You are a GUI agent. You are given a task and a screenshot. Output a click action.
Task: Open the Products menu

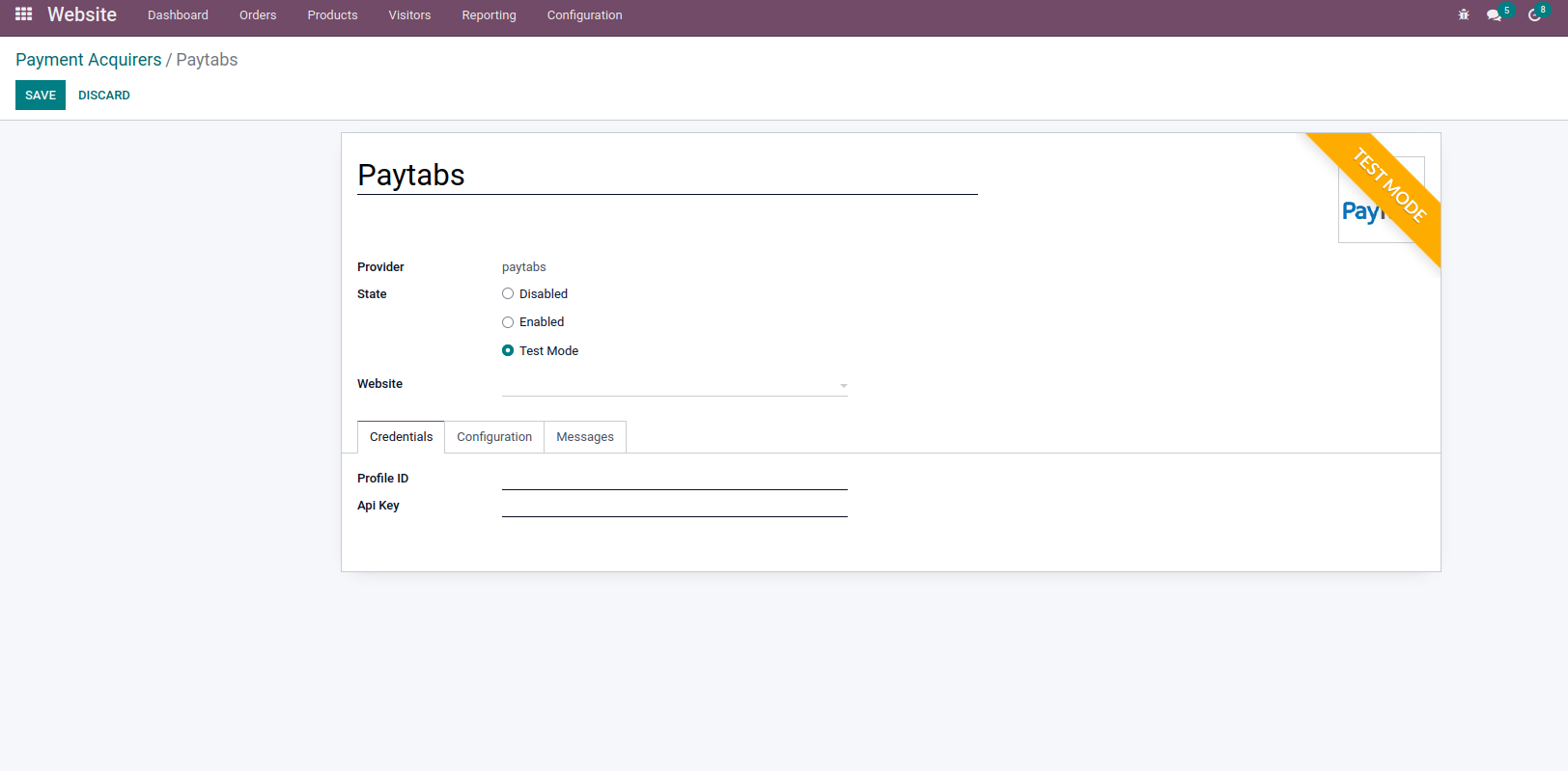332,15
